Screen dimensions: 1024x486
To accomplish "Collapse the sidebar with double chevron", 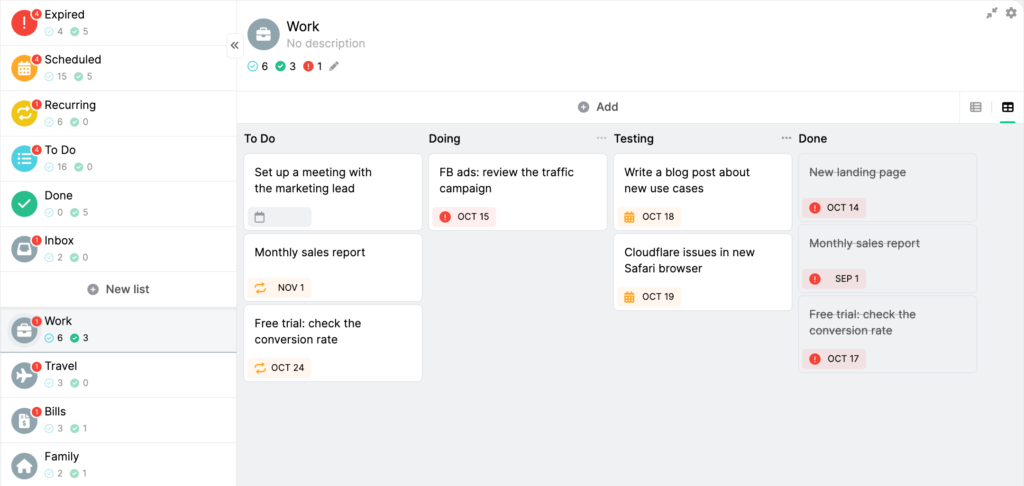I will [234, 45].
